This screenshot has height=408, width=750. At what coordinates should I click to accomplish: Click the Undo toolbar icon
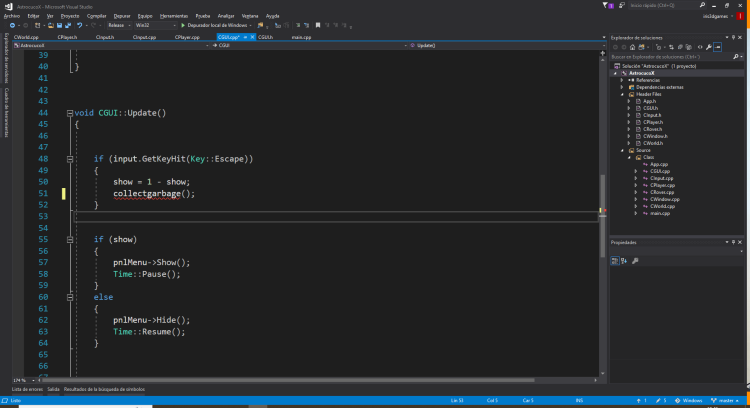78,25
